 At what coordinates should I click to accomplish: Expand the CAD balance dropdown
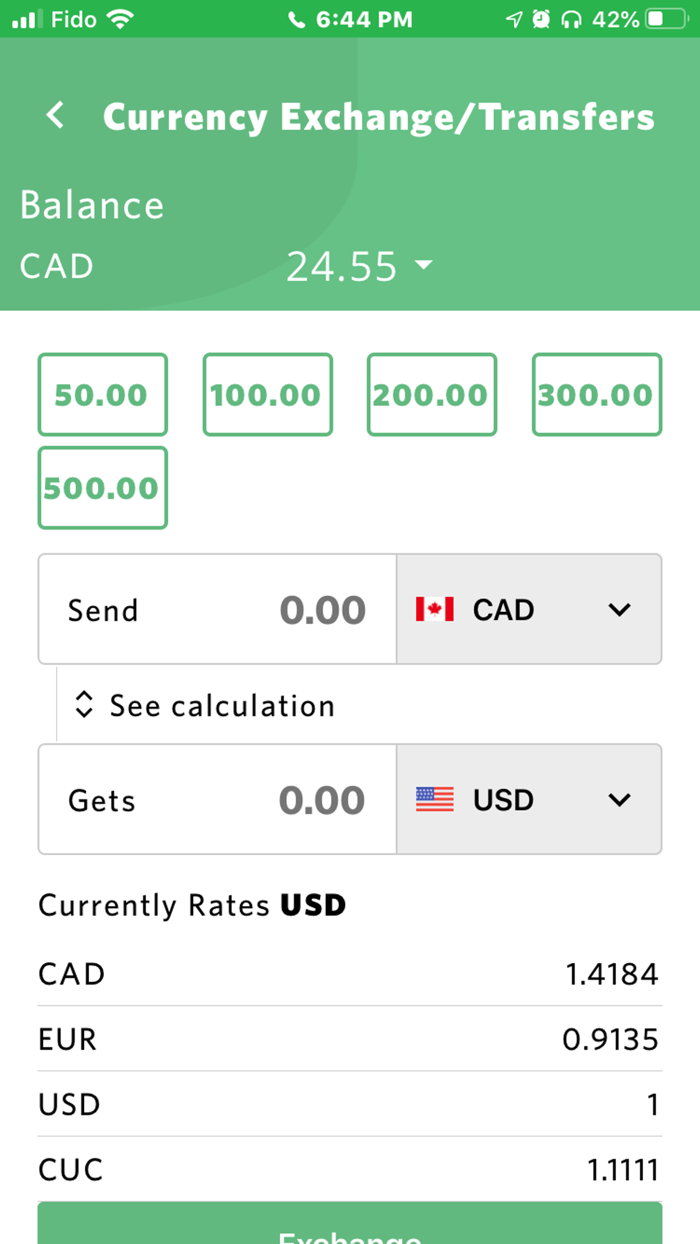pyautogui.click(x=424, y=266)
